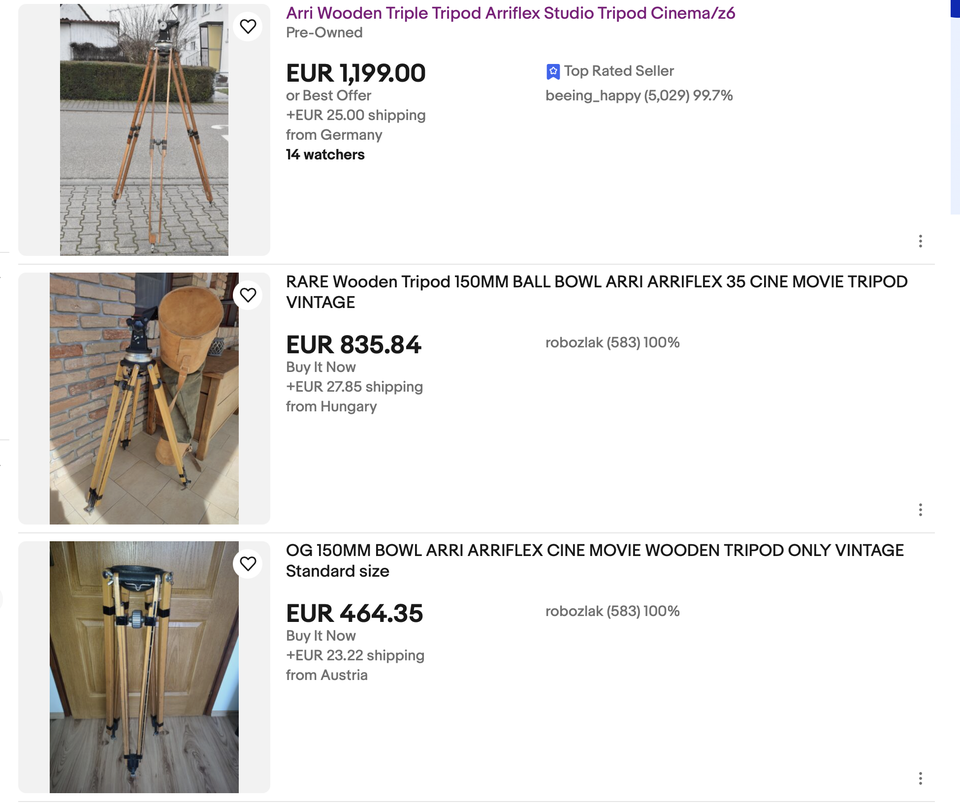Viewport: 960px width, 803px height.
Task: Open Arri Wooden Triple Tripod listing title
Action: pos(510,14)
